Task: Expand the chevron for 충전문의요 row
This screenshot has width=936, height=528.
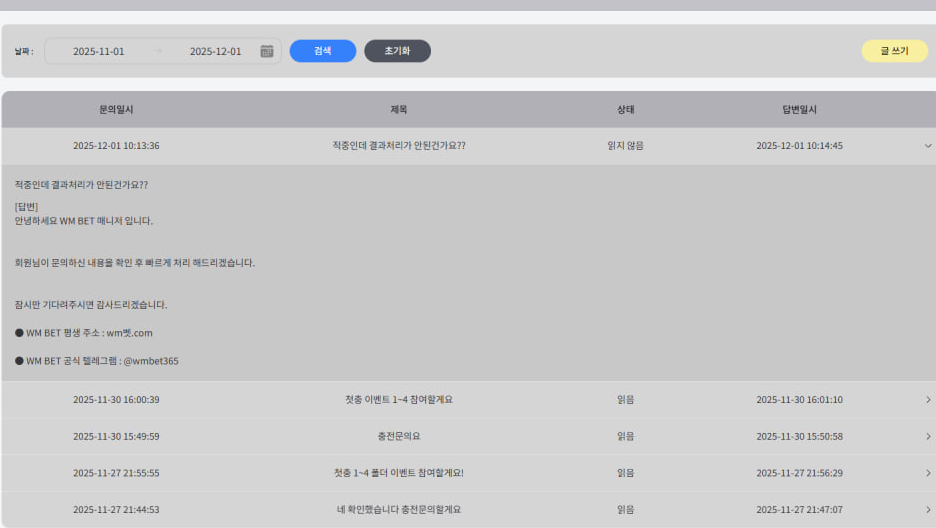Action: pyautogui.click(x=928, y=437)
